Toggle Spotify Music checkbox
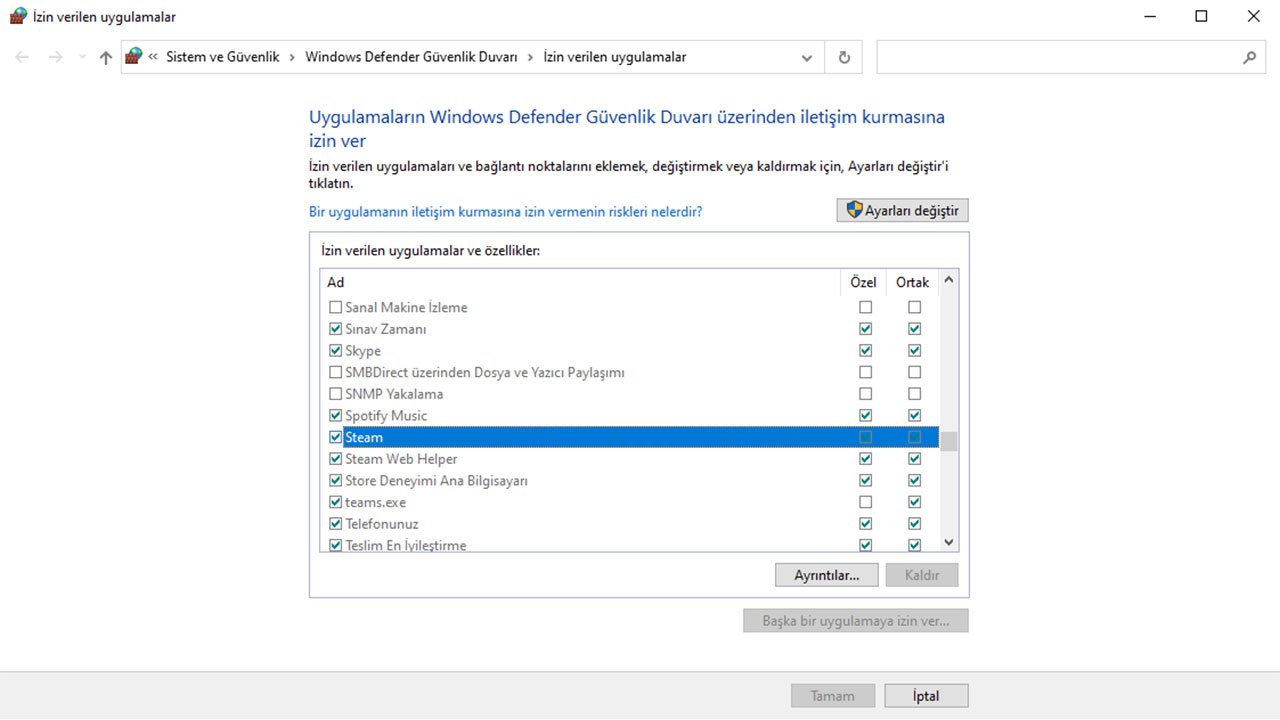The width and height of the screenshot is (1280, 720). (x=336, y=416)
